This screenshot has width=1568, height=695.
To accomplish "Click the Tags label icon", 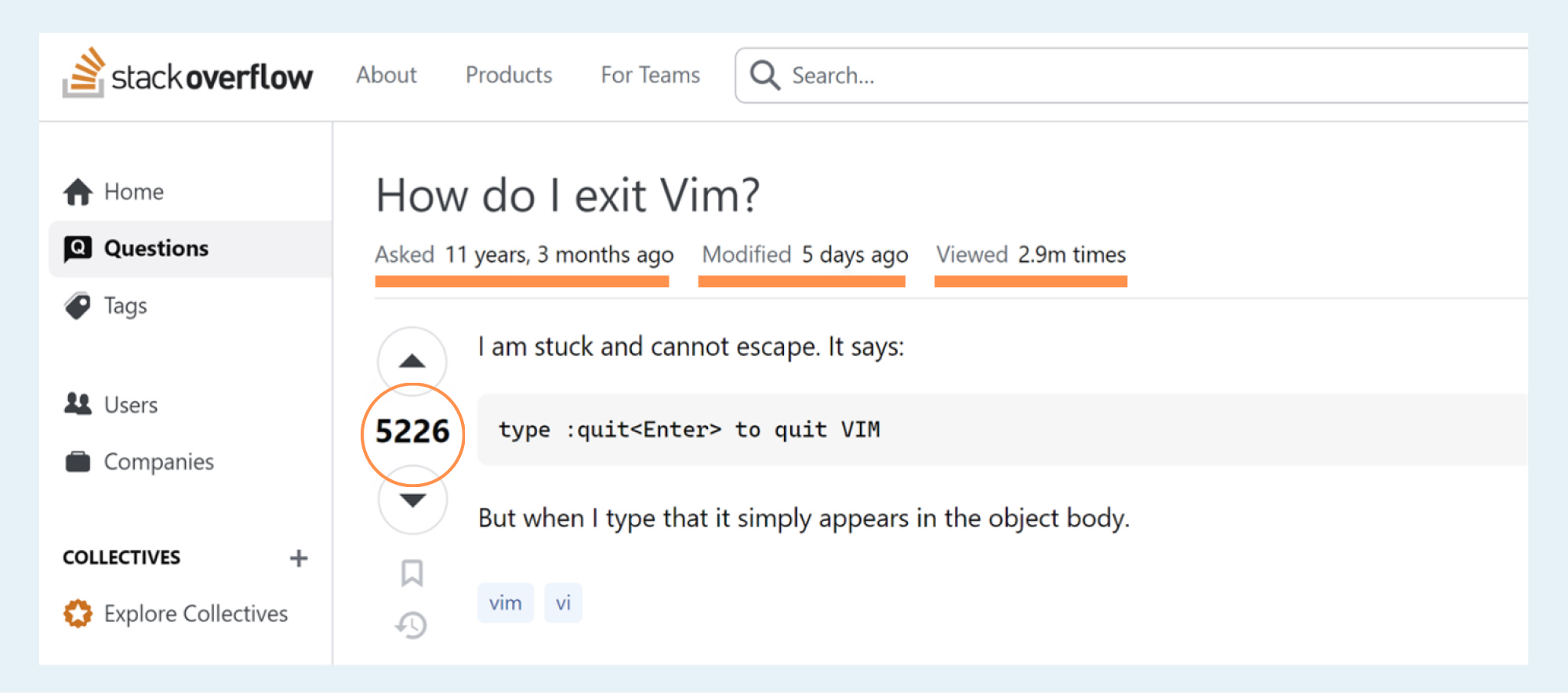I will (x=78, y=306).
